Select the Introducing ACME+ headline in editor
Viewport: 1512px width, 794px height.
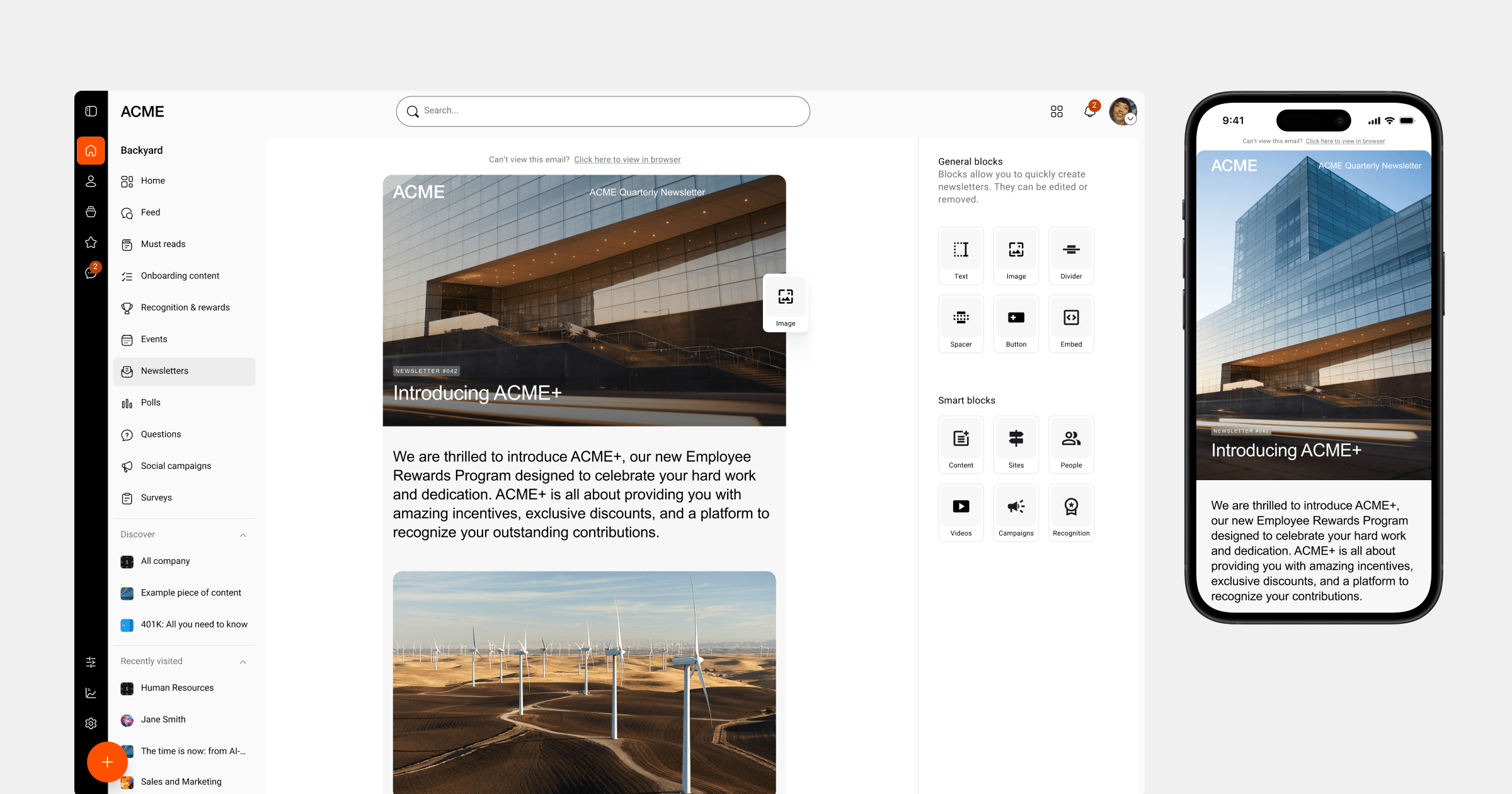click(x=477, y=393)
